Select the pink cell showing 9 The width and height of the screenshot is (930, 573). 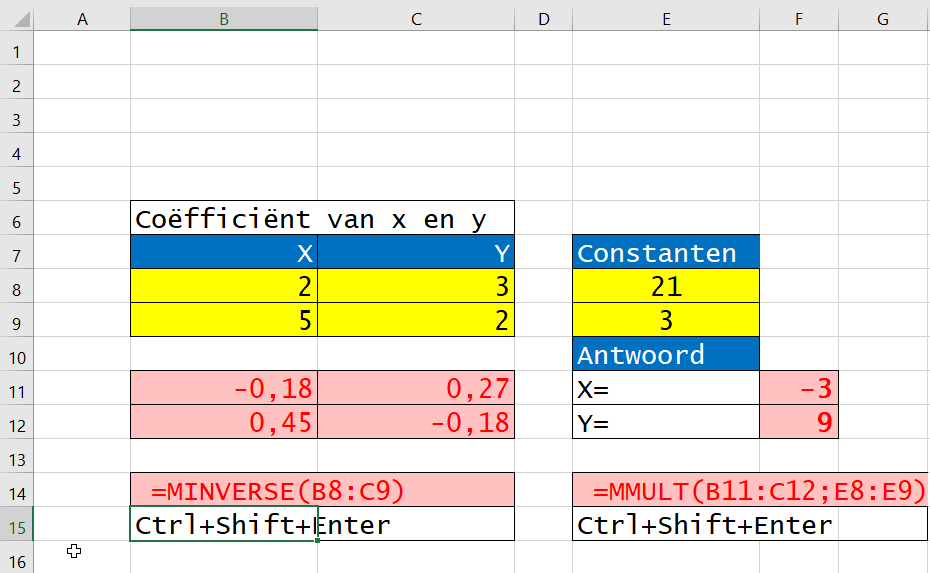[x=798, y=422]
